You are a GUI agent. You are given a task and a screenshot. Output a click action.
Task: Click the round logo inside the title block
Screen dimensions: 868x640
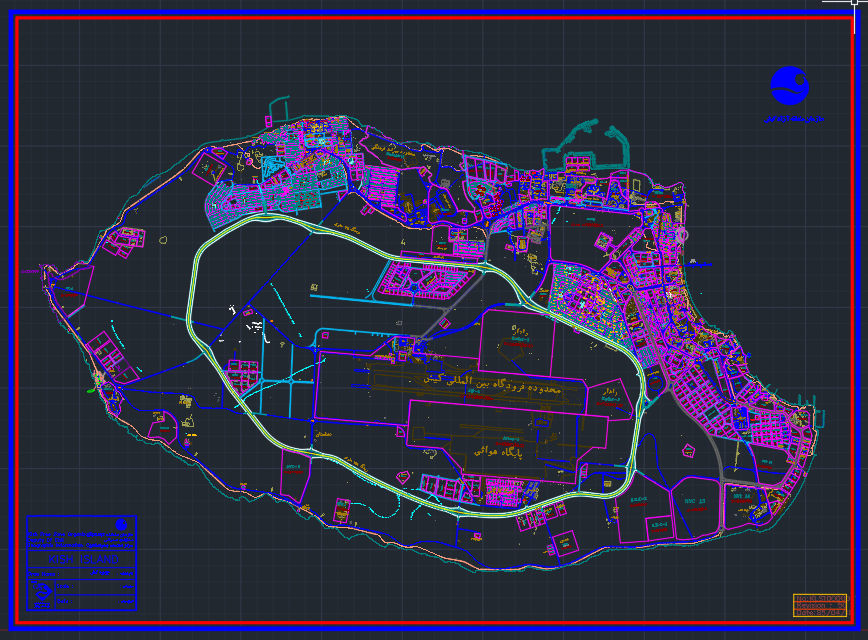click(x=121, y=524)
